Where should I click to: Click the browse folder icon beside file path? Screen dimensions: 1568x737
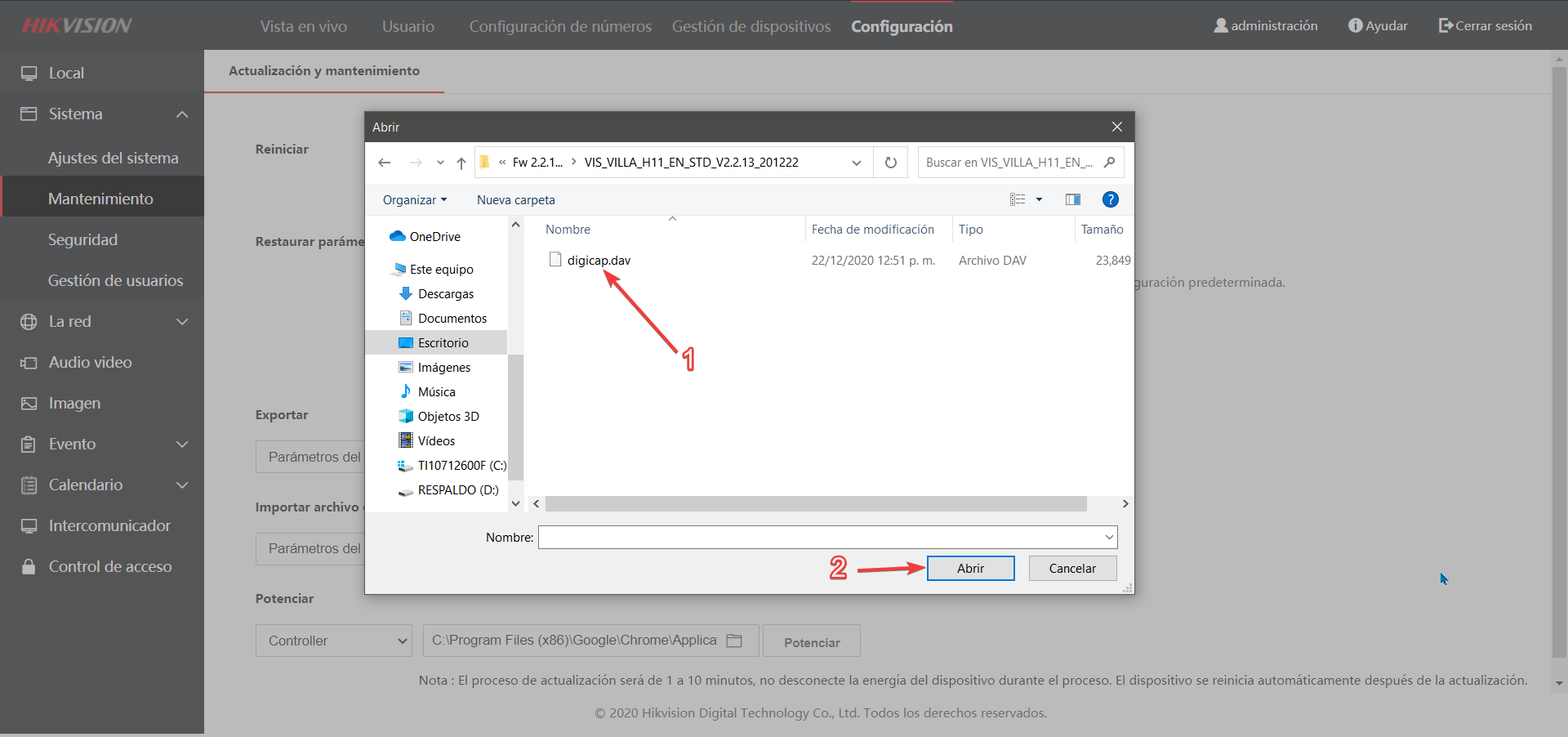(x=734, y=641)
